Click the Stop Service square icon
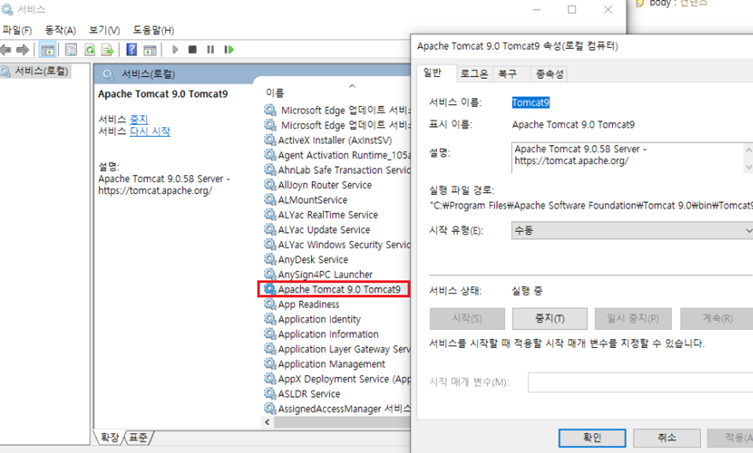 point(193,49)
